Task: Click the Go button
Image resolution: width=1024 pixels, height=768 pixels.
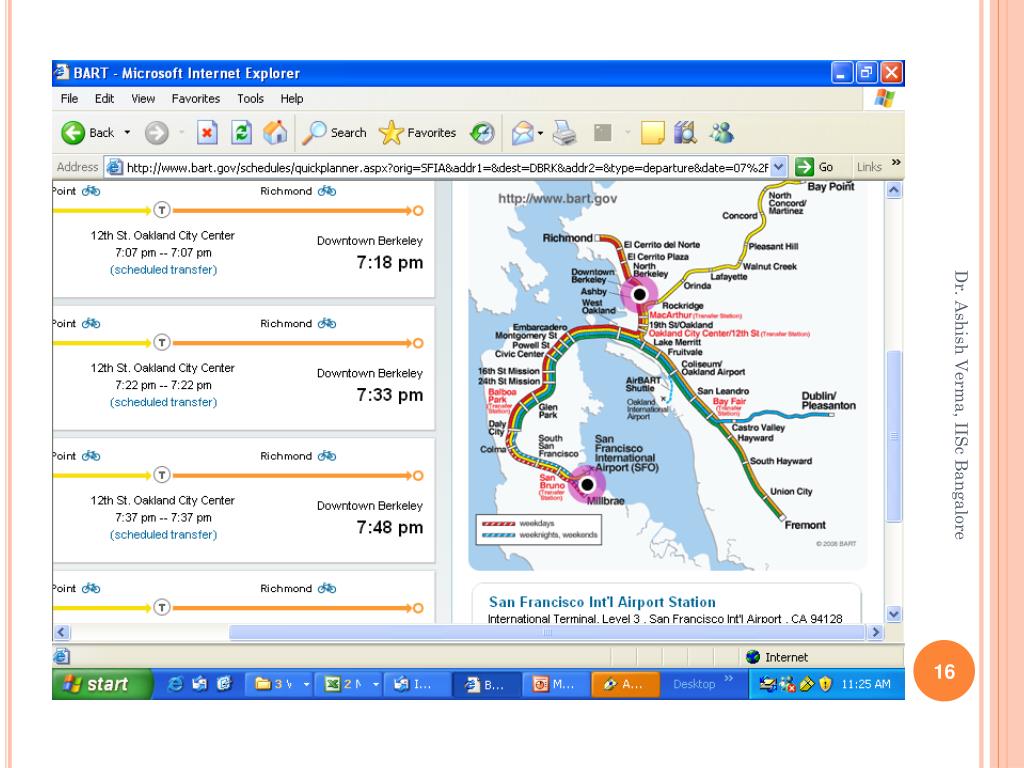Action: pyautogui.click(x=814, y=167)
